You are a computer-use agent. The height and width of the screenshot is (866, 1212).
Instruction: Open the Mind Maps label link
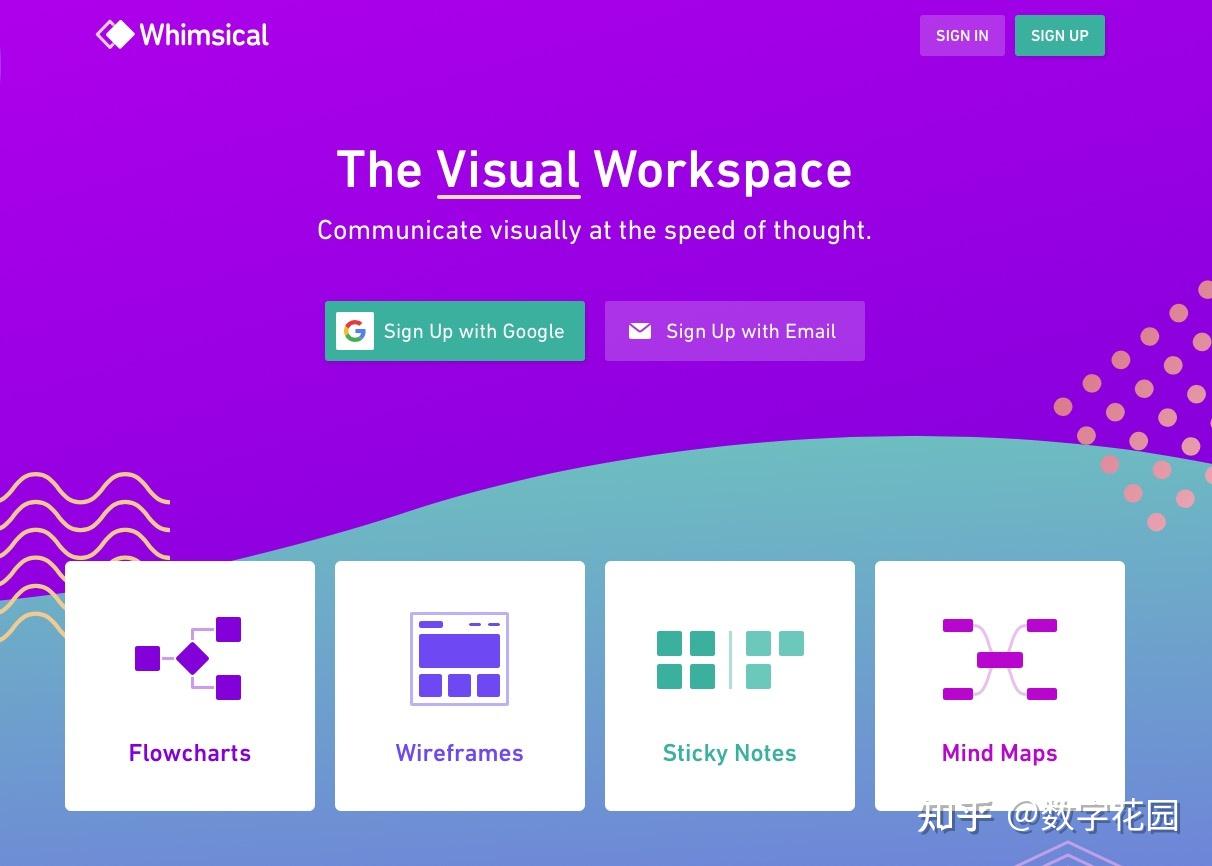tap(1000, 753)
